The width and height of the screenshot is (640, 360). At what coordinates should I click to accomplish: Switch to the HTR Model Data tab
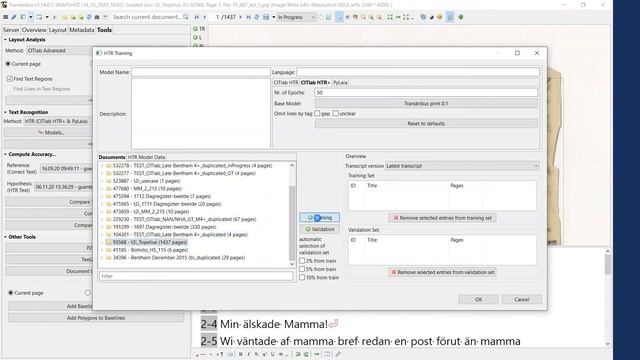pyautogui.click(x=147, y=157)
